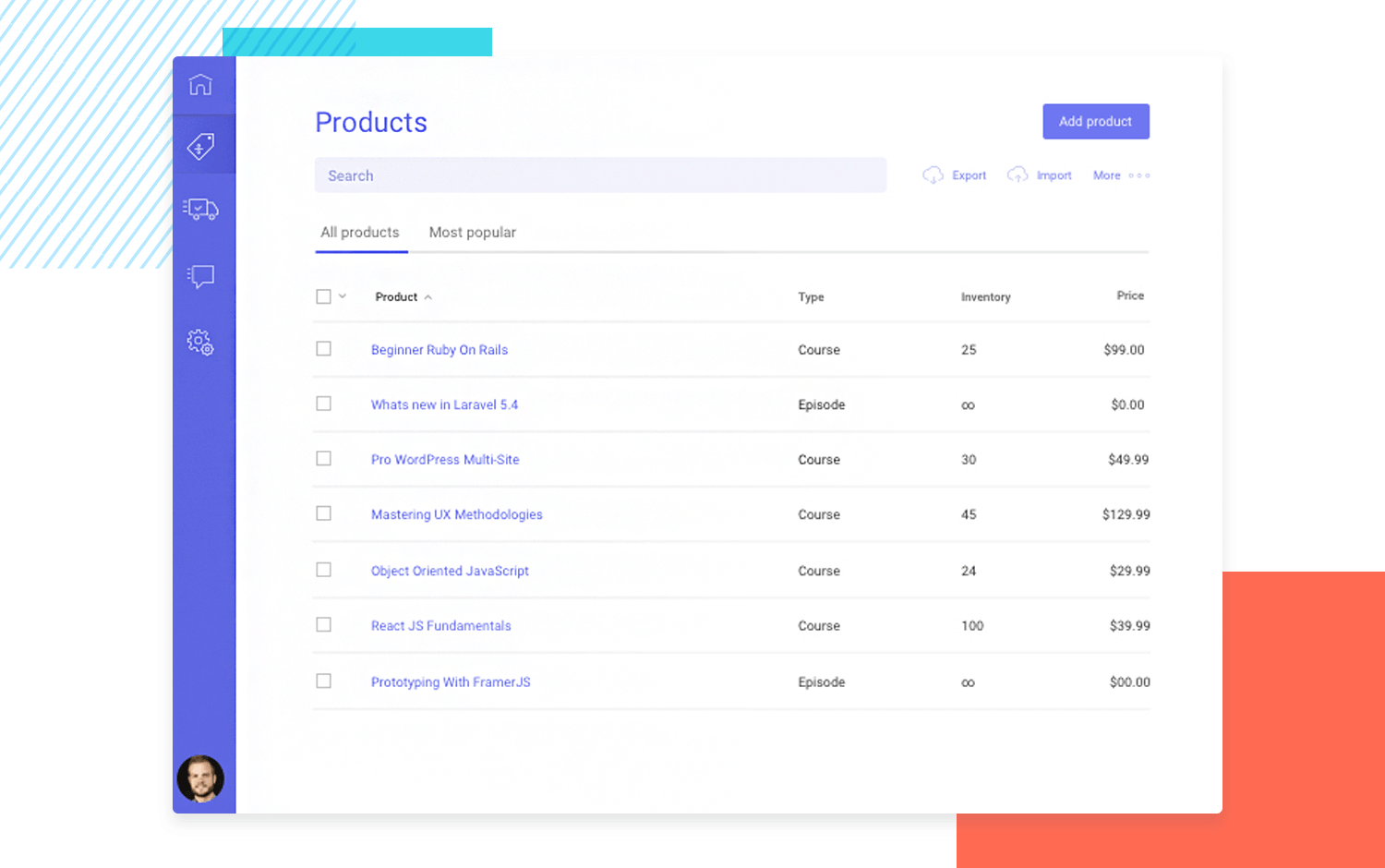Select the All products tab
The height and width of the screenshot is (868, 1385).
coord(360,233)
